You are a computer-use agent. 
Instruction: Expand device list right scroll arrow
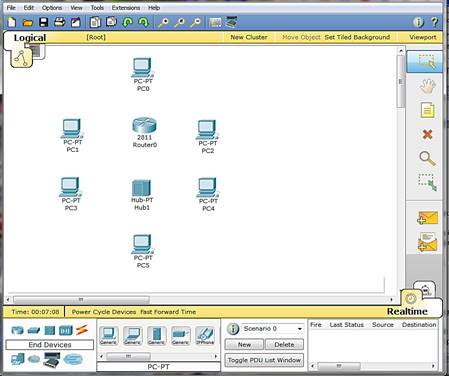pos(216,356)
